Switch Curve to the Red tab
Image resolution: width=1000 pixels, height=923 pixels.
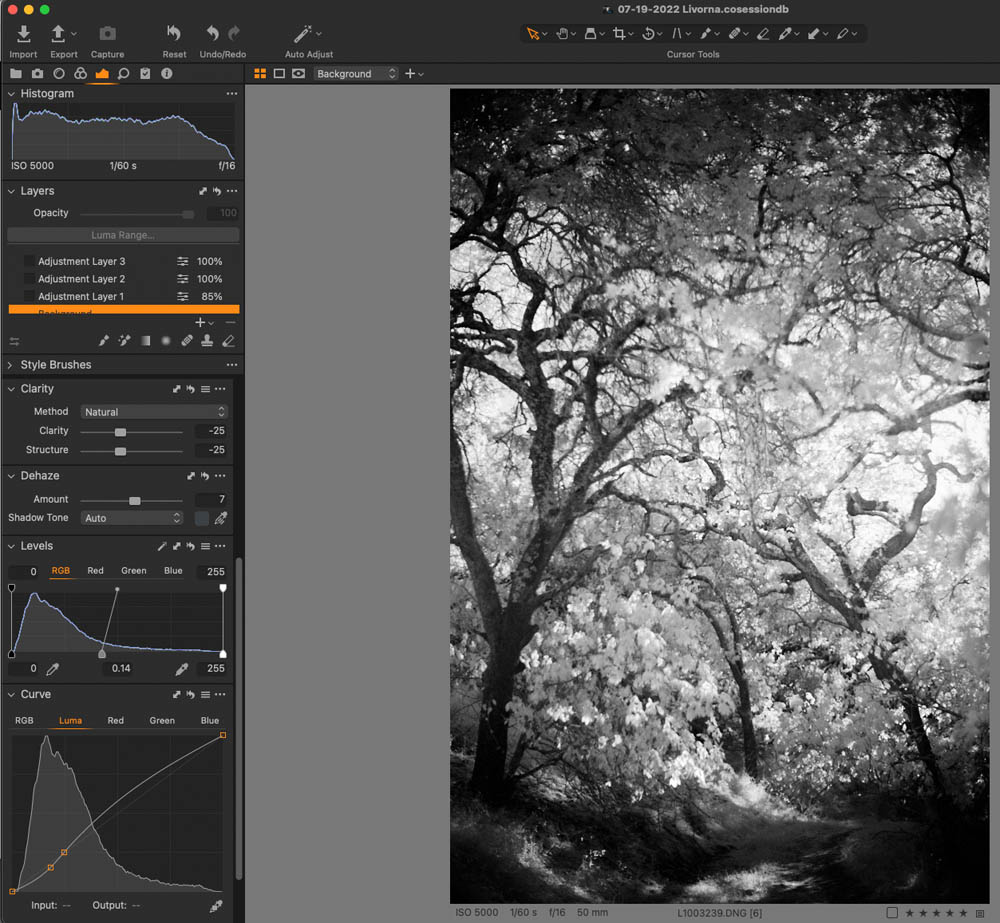coord(115,720)
